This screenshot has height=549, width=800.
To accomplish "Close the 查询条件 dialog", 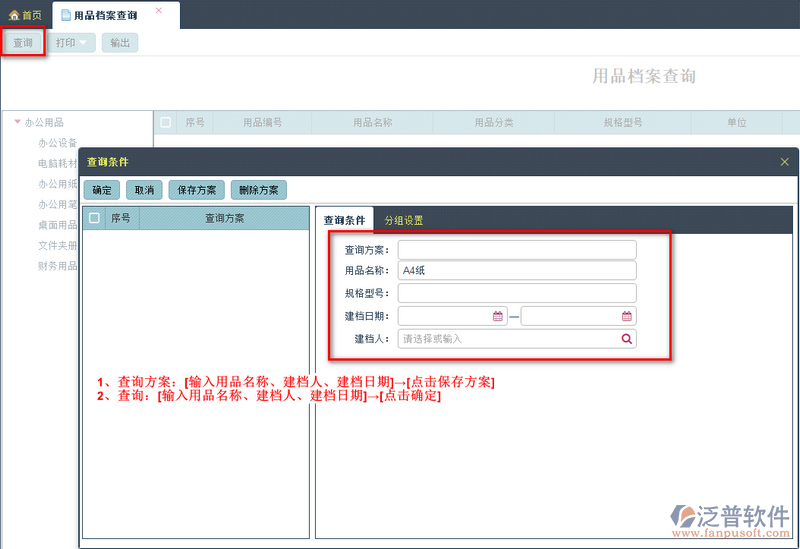I will pyautogui.click(x=785, y=162).
